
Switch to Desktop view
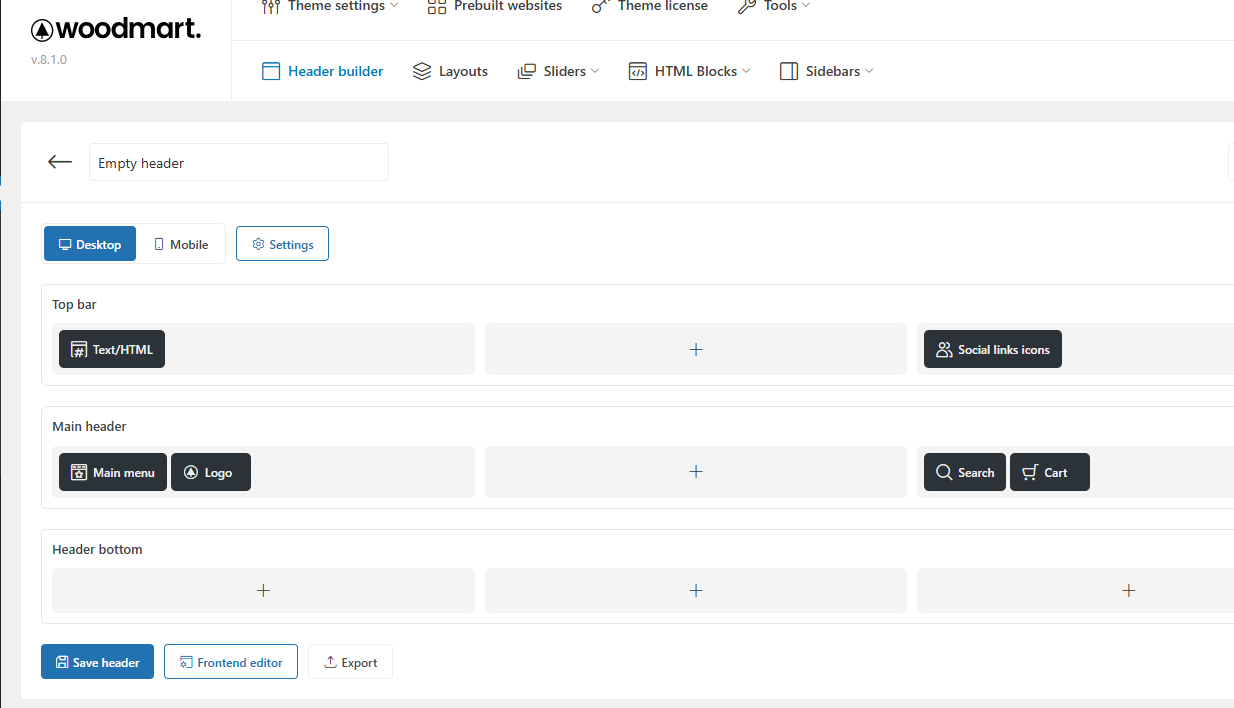90,244
